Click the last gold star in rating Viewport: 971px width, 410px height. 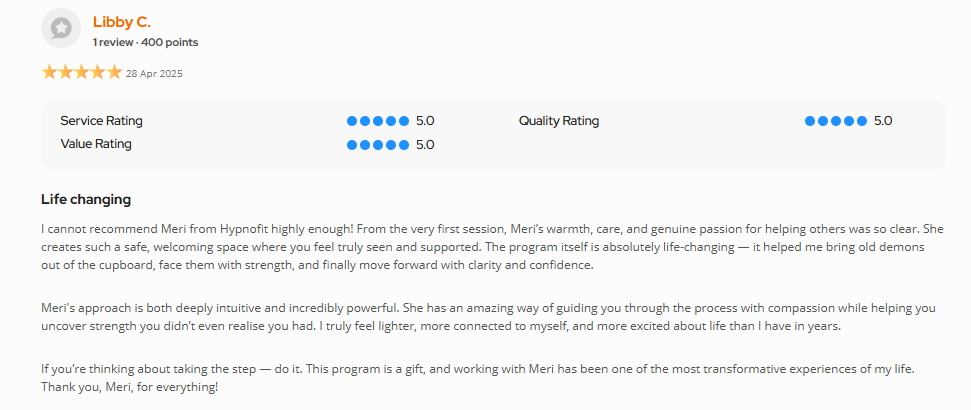pyautogui.click(x=114, y=73)
